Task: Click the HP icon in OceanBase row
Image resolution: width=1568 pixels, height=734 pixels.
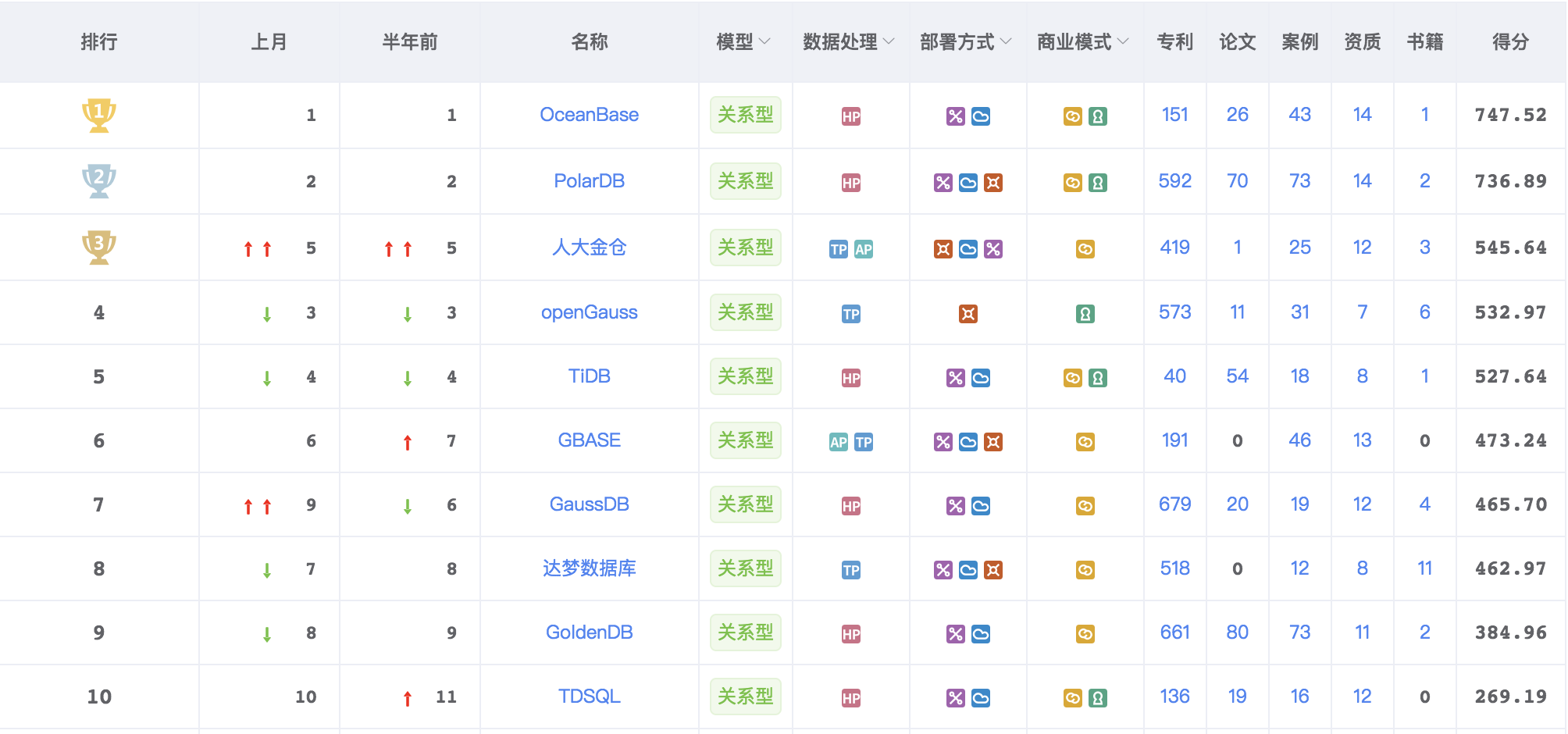Action: pos(851,117)
